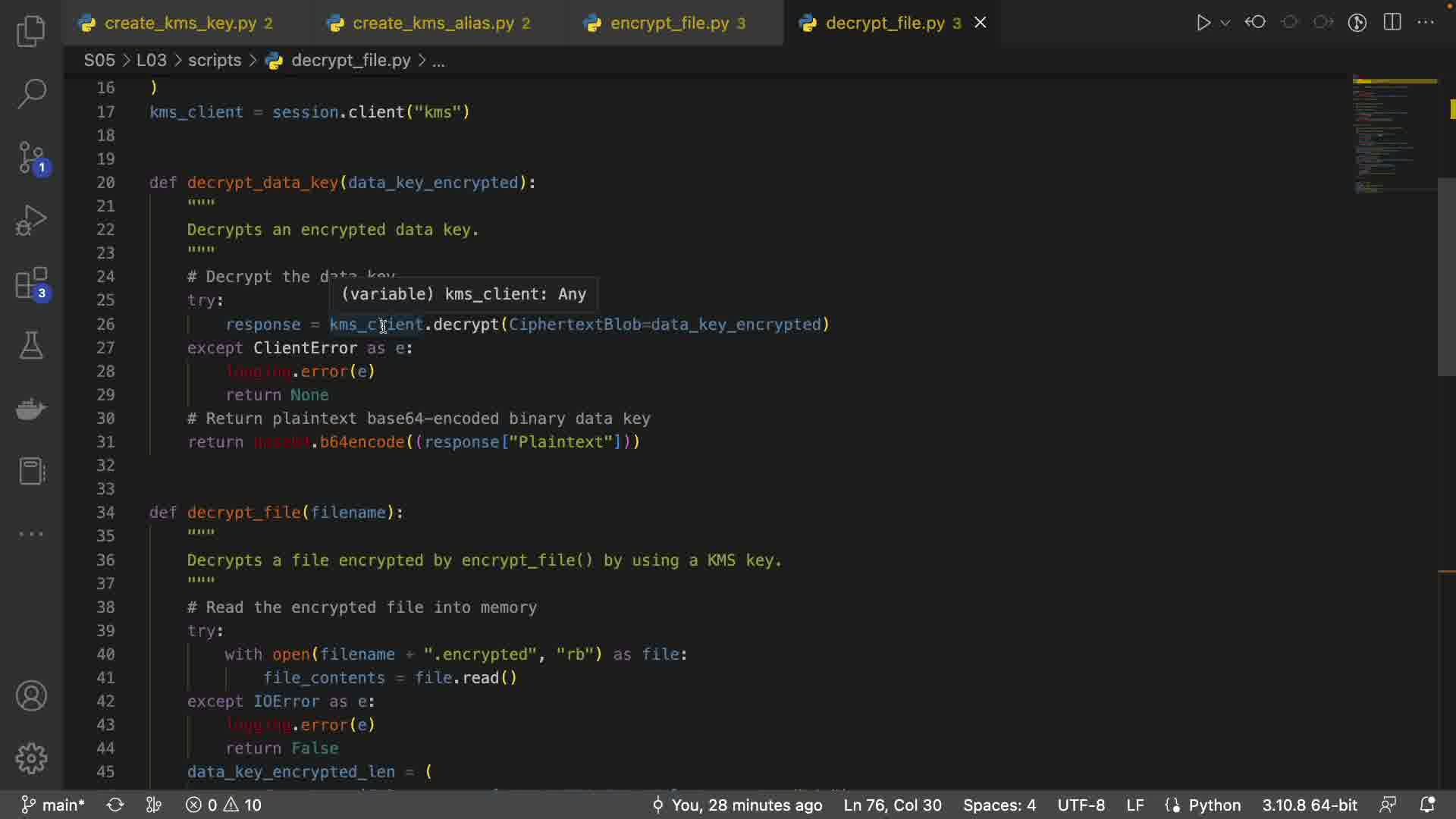Expand the run options dropdown arrow

[x=1225, y=24]
